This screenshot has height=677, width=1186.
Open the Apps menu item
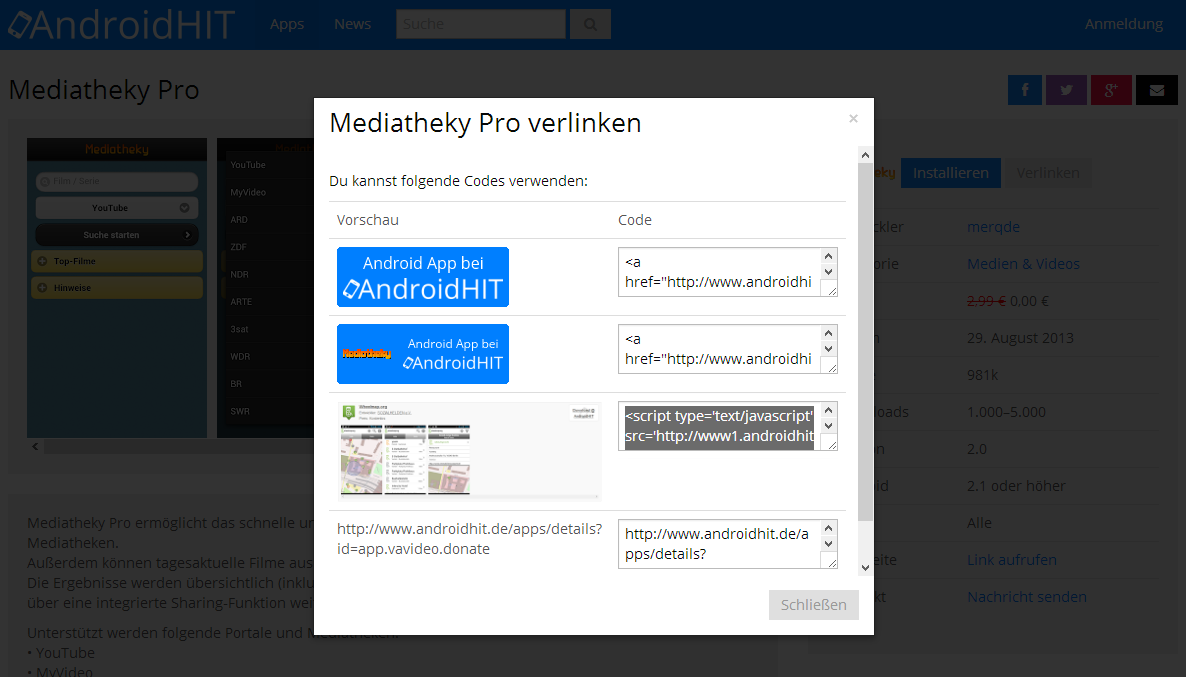pos(287,24)
